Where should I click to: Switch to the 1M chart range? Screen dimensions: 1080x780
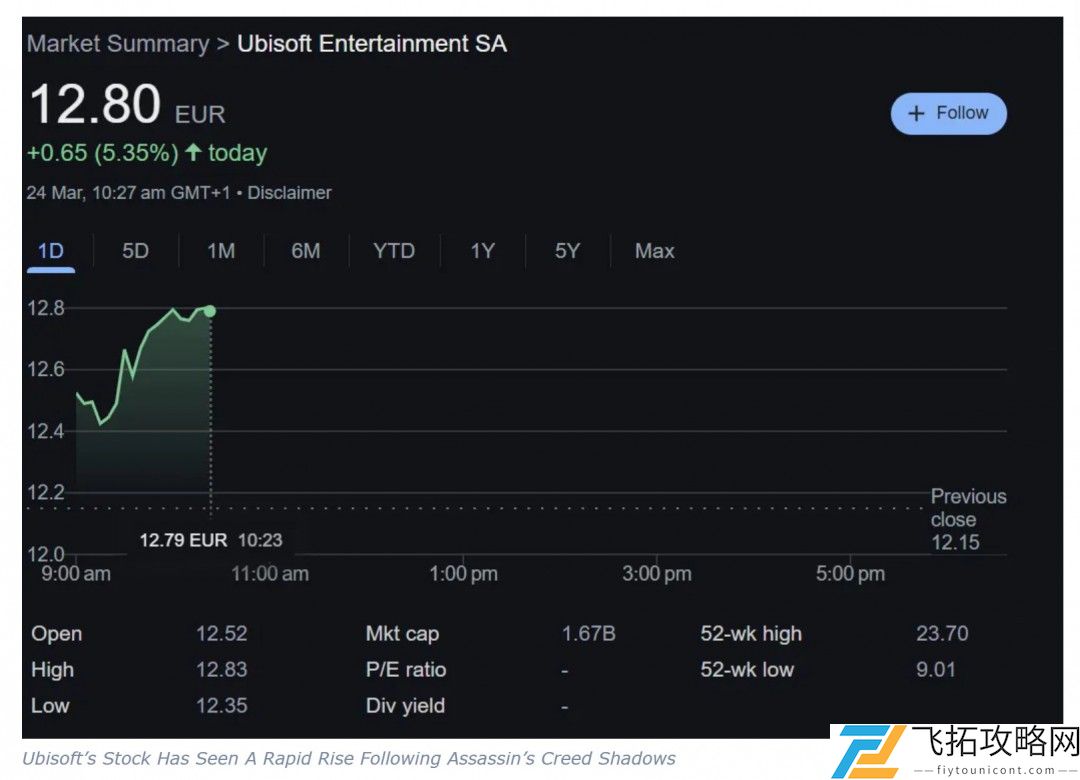pos(221,251)
